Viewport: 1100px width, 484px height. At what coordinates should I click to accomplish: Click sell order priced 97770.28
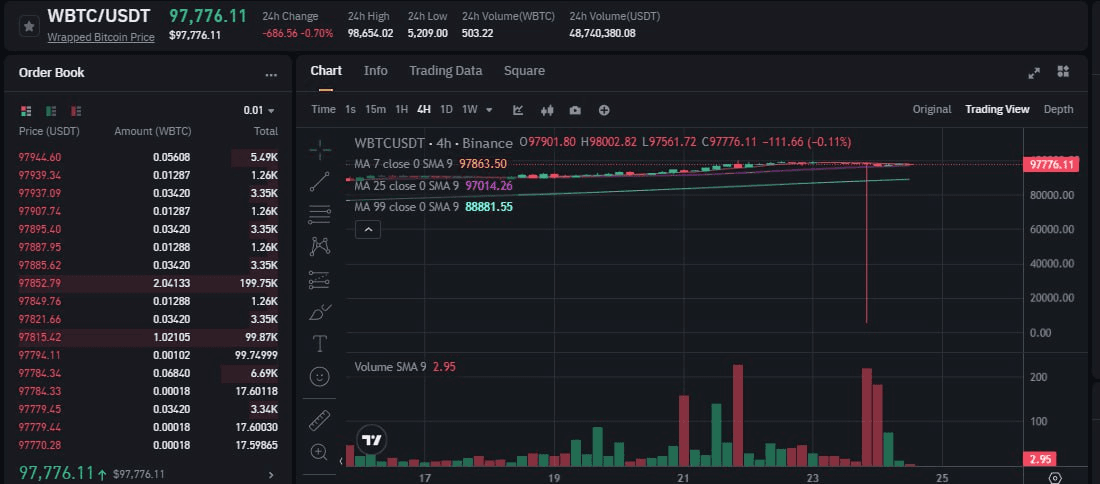(x=148, y=445)
